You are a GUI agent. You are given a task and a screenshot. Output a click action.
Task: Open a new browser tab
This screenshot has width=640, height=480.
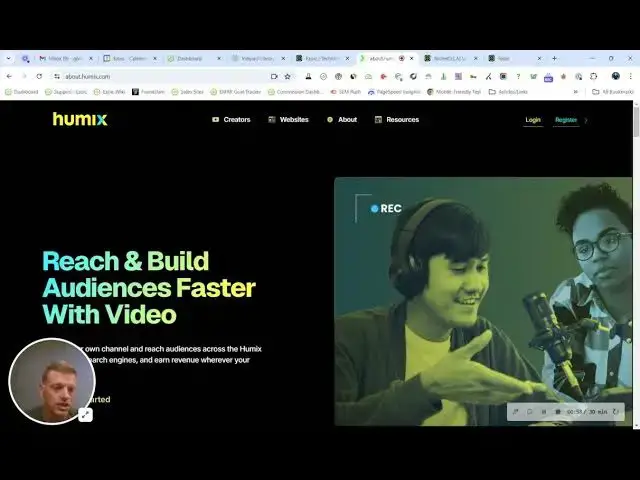(x=554, y=59)
